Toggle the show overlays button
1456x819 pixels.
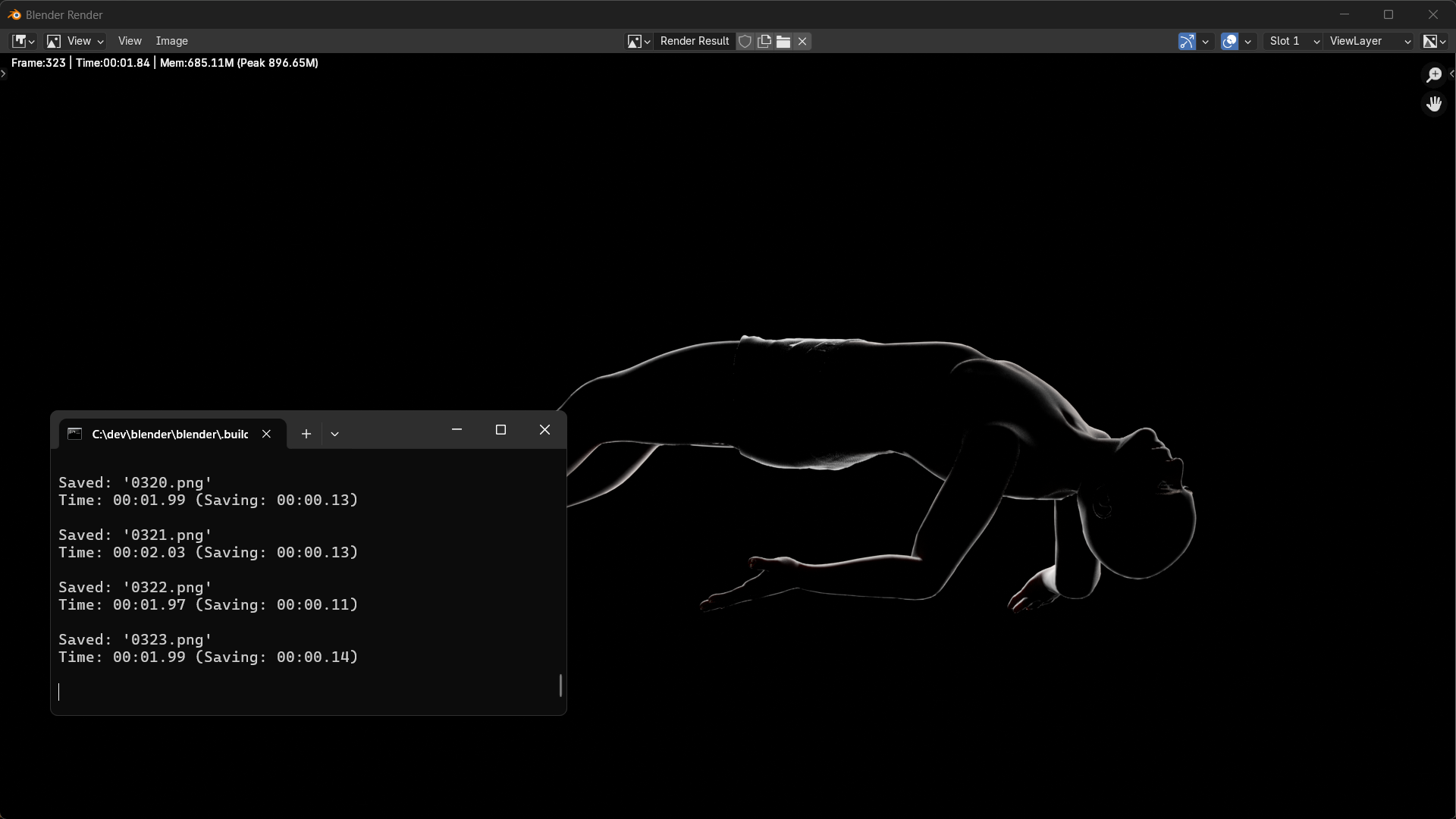[x=1229, y=41]
